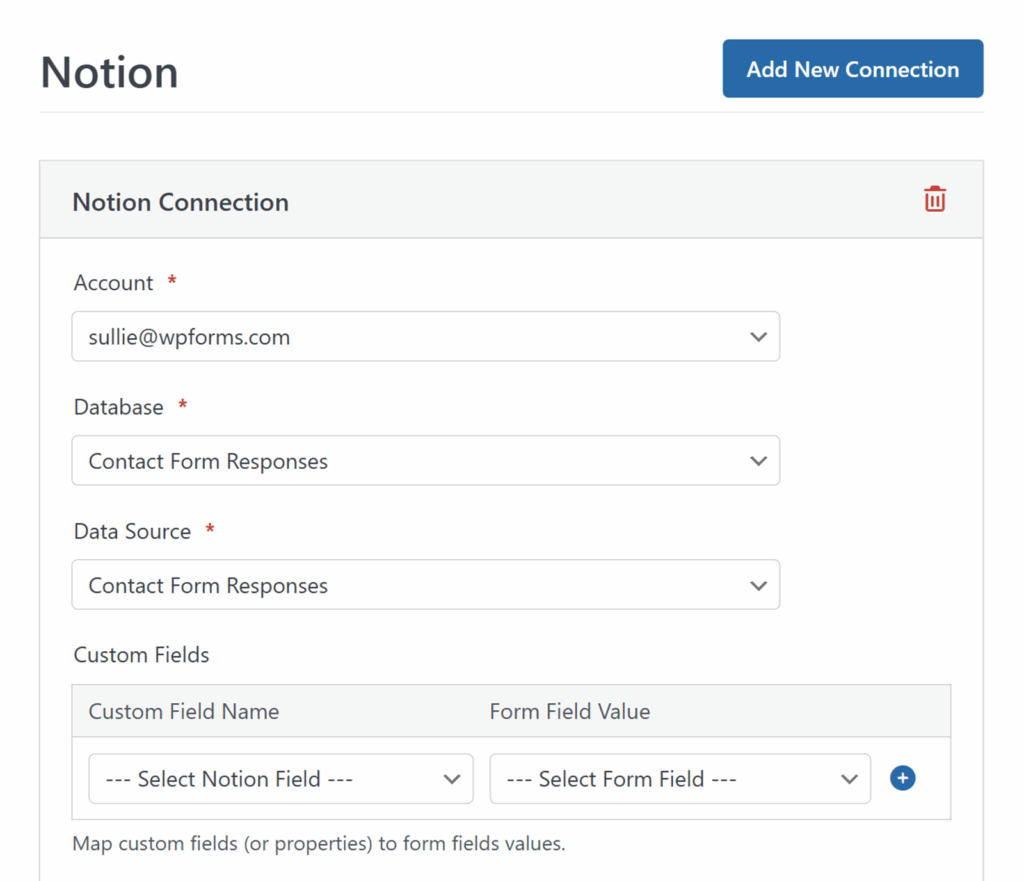Click the field mapping helper text below the table

(x=318, y=843)
